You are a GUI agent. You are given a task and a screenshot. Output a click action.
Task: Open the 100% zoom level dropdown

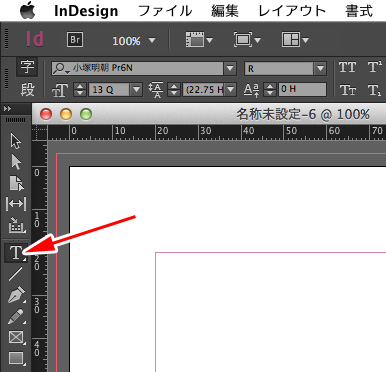pyautogui.click(x=152, y=41)
